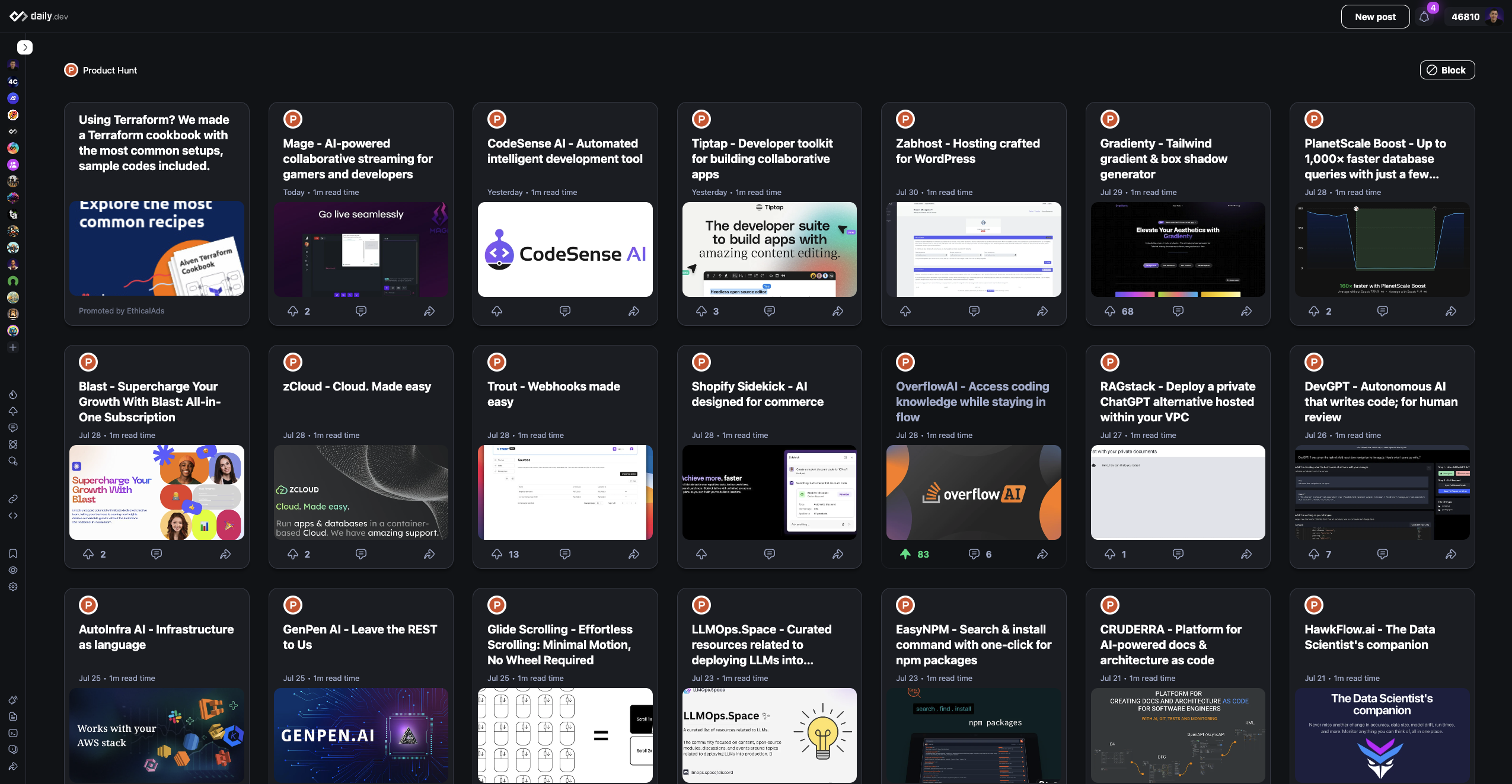Open EasyNPM post title
This screenshot has width=1512, height=784.
(974, 645)
